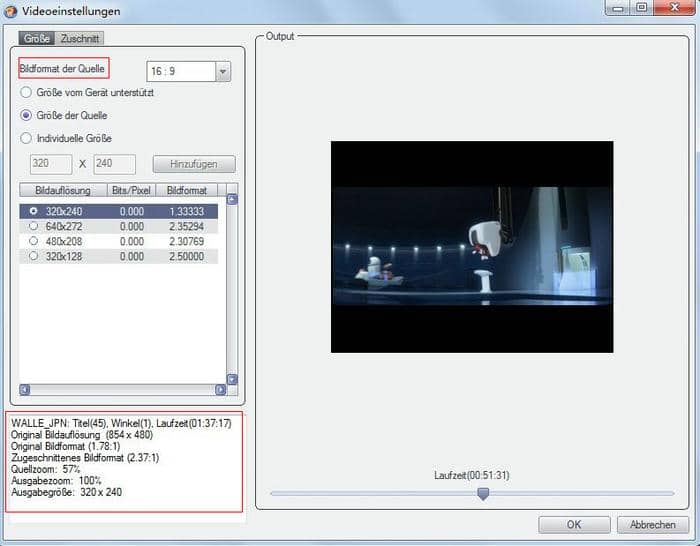The height and width of the screenshot is (546, 700).
Task: Click the 2.35294 Bildformat cell
Action: [187, 226]
